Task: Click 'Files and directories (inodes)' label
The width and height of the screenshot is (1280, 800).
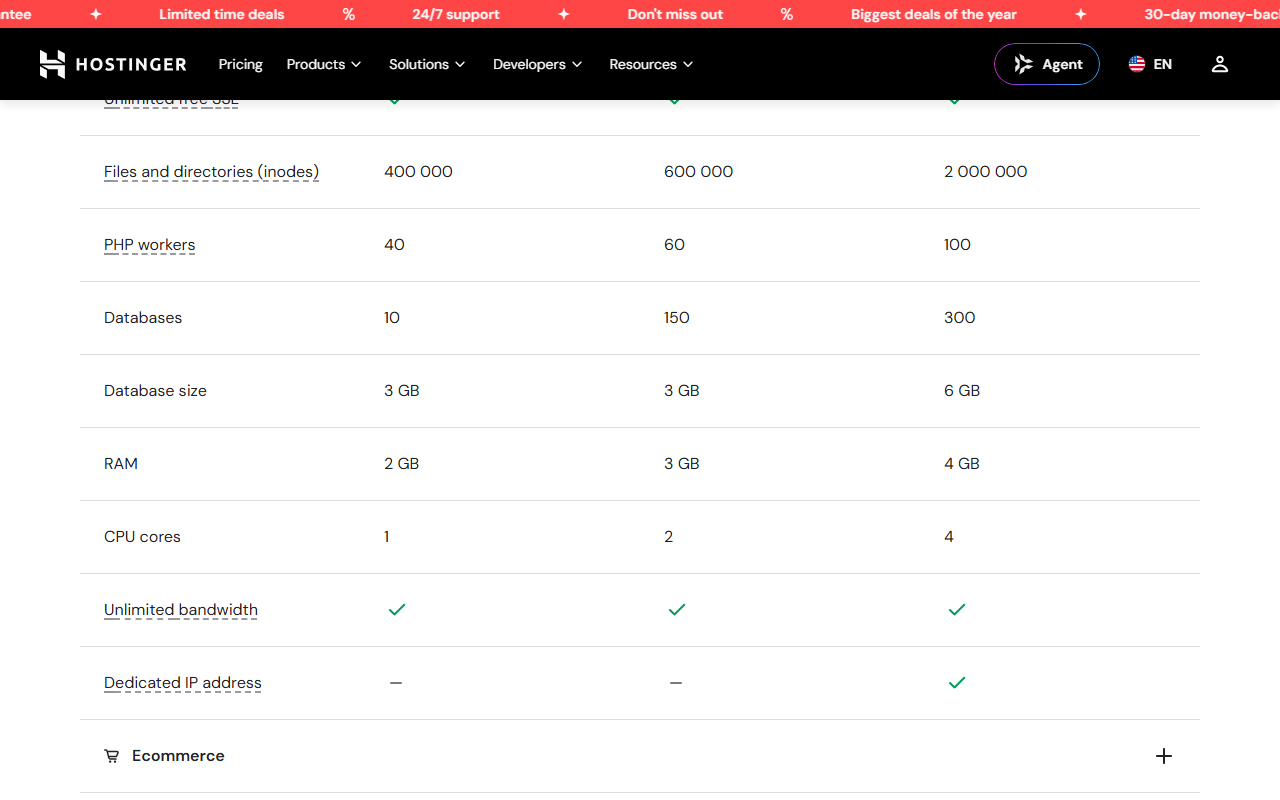Action: pyautogui.click(x=211, y=172)
